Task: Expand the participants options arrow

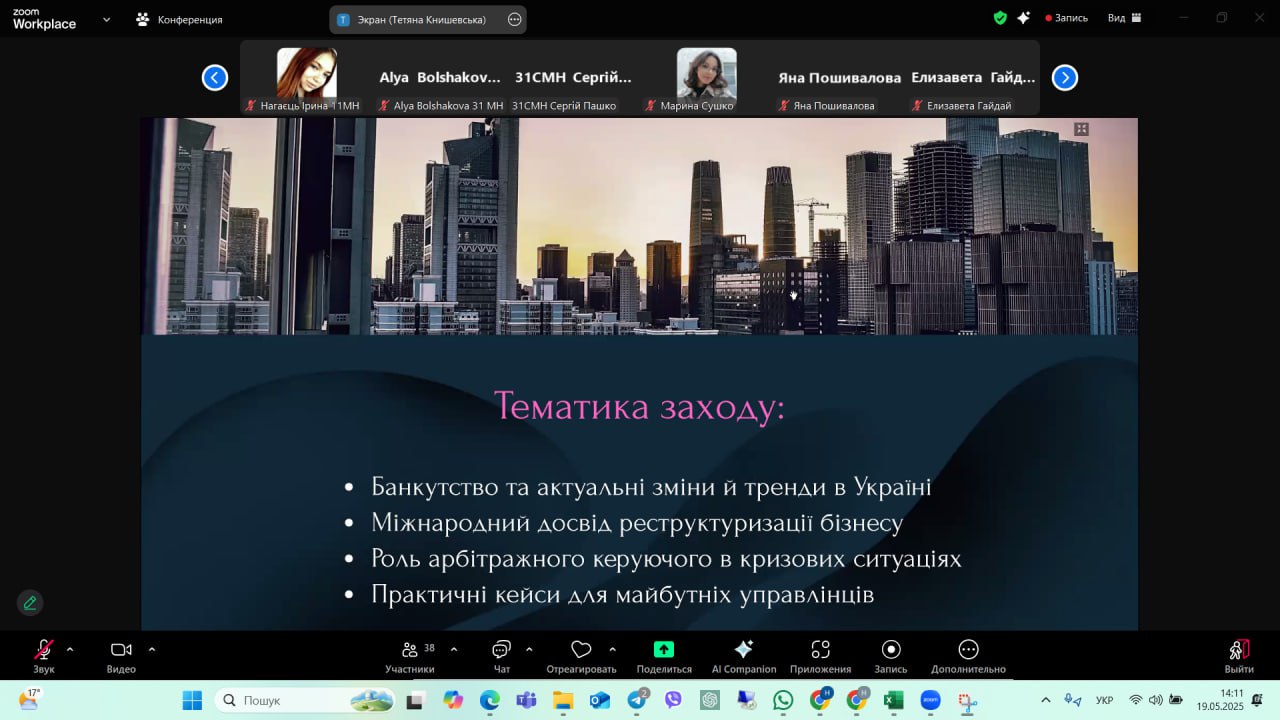Action: 454,649
